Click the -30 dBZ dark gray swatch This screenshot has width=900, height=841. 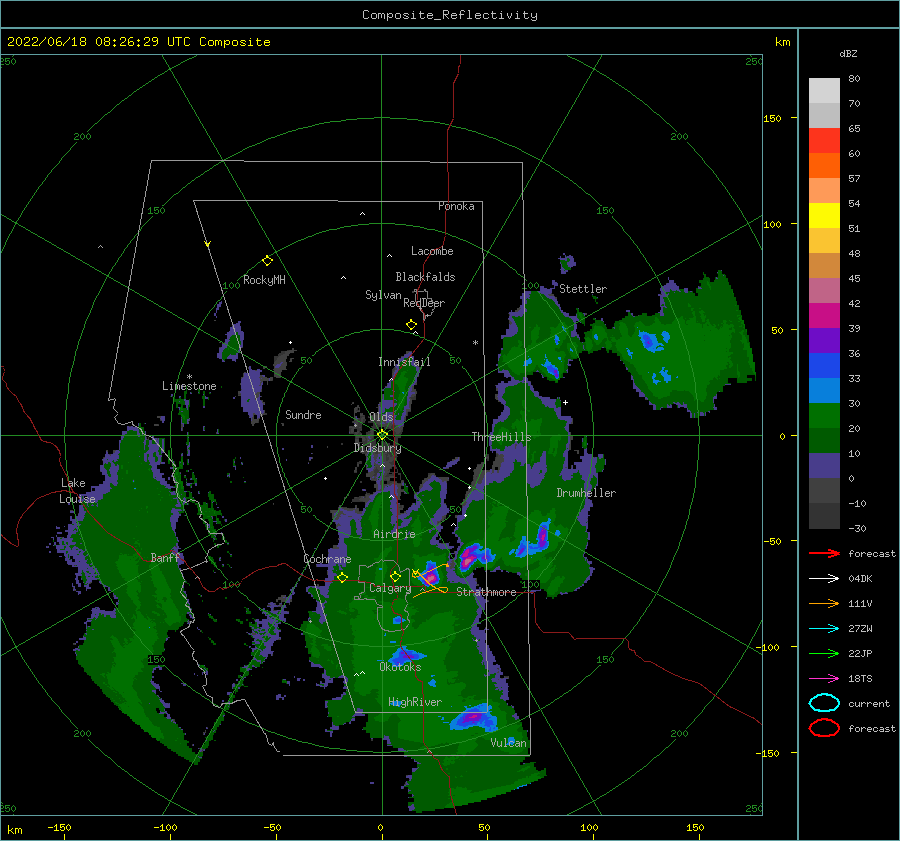pos(824,516)
